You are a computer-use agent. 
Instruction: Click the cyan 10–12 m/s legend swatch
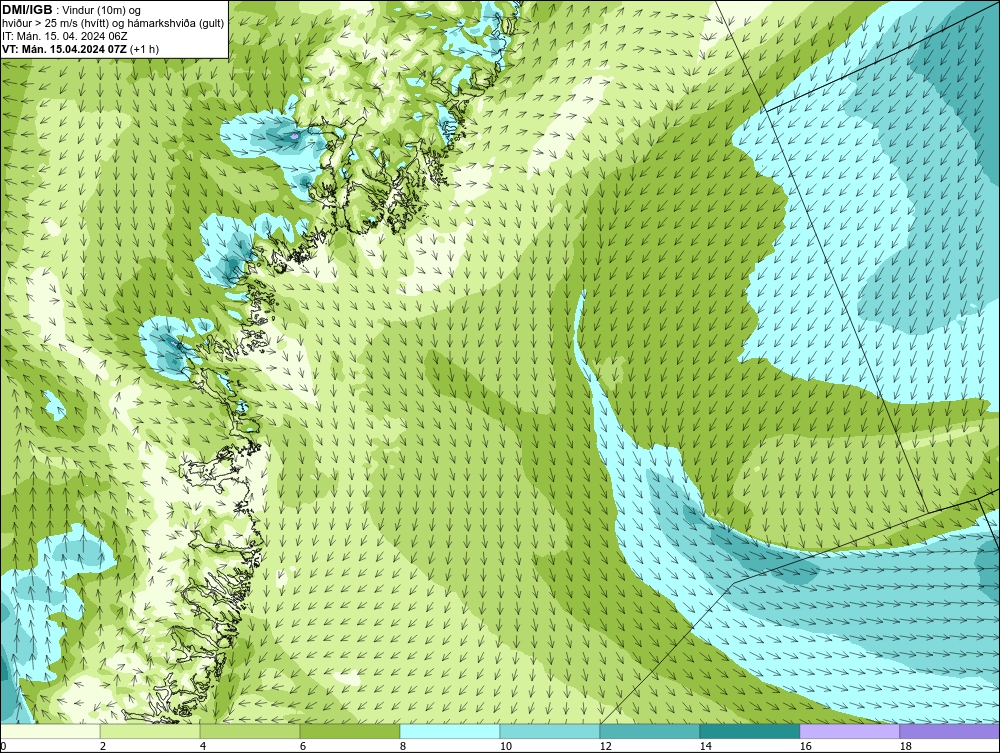pyautogui.click(x=550, y=731)
